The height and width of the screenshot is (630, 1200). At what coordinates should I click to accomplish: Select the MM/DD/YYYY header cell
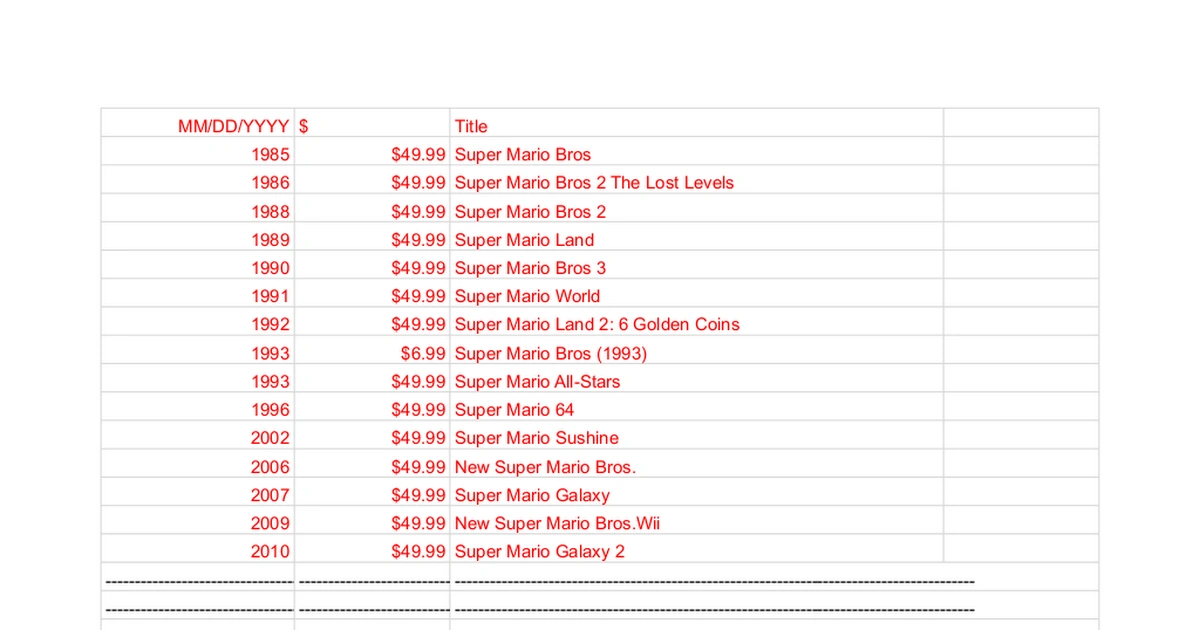[198, 126]
